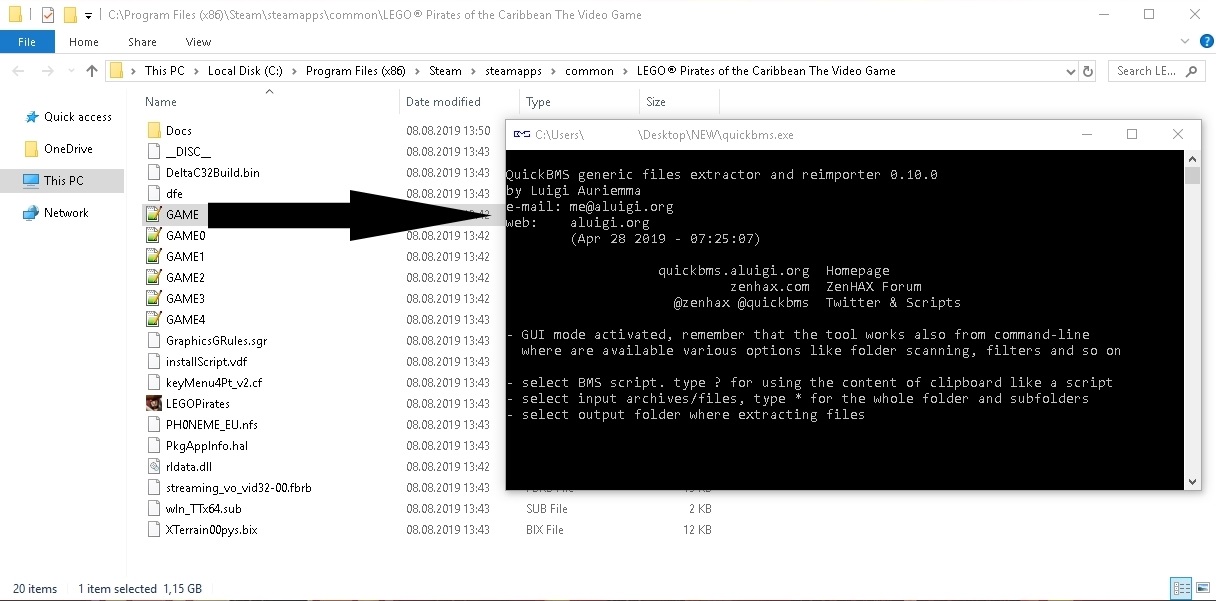
Task: Select the GAME2 file icon
Action: (154, 278)
